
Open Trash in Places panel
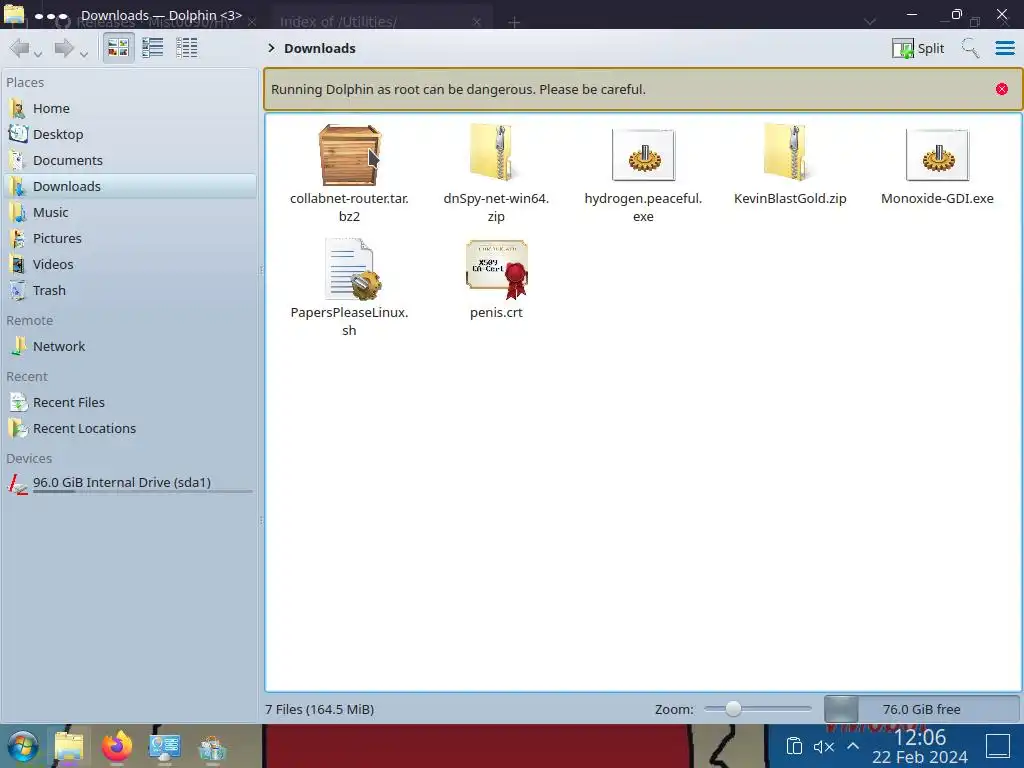pyautogui.click(x=130, y=291)
